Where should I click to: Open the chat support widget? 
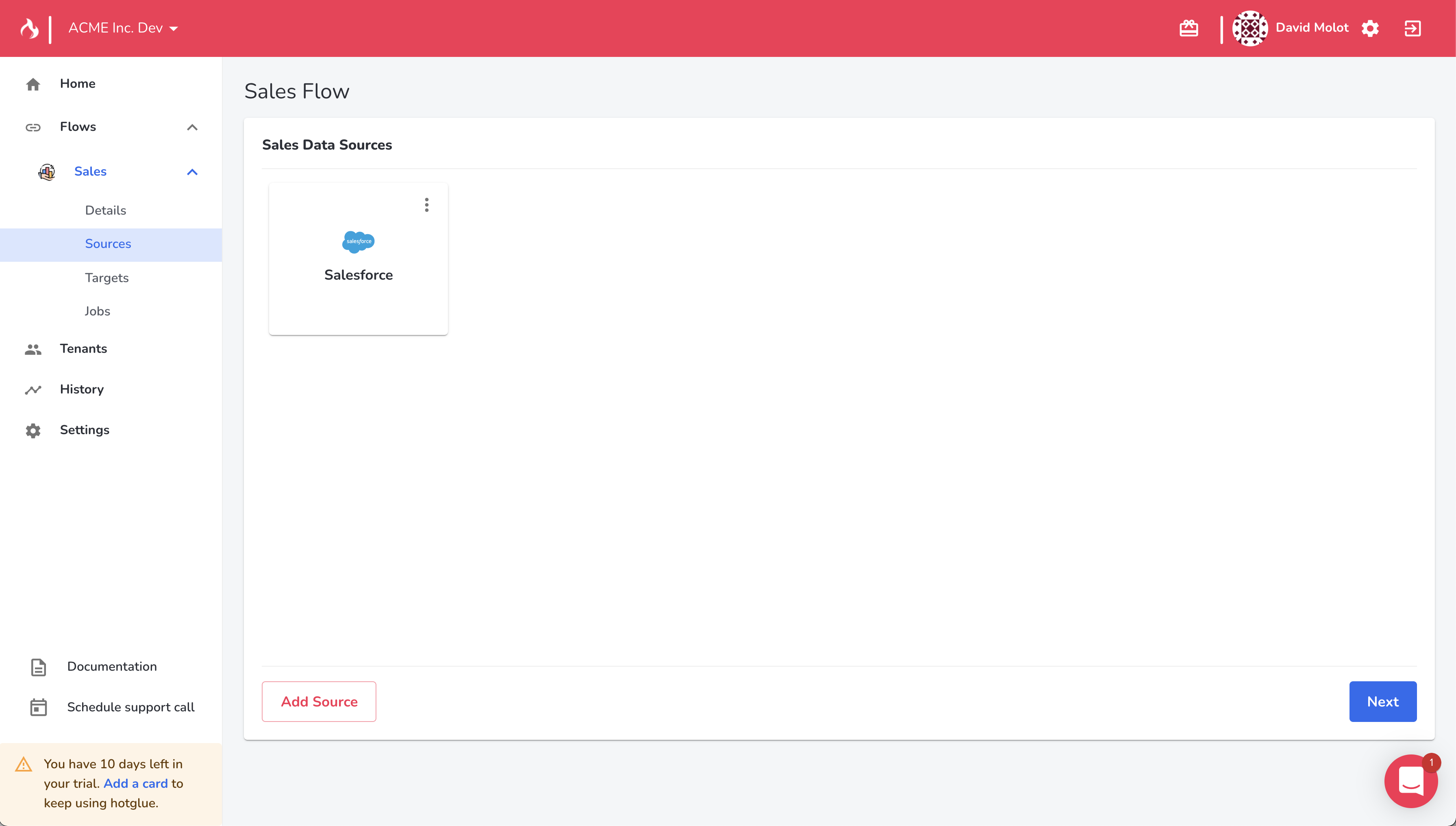click(x=1411, y=781)
